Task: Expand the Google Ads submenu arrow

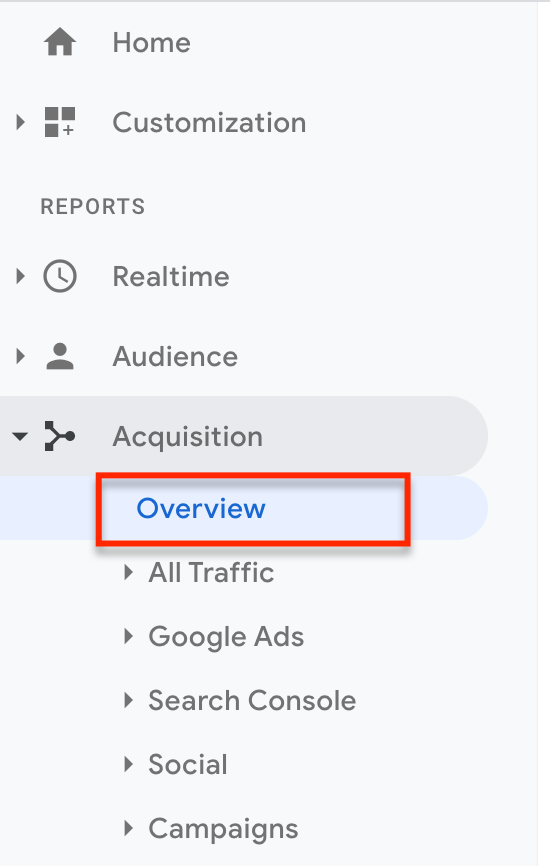Action: (x=129, y=636)
